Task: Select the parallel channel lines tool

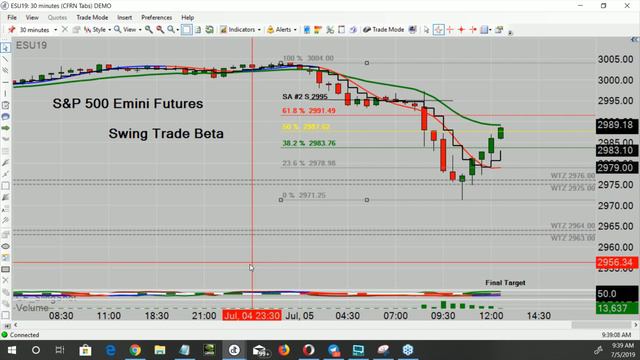Action: 5,71
